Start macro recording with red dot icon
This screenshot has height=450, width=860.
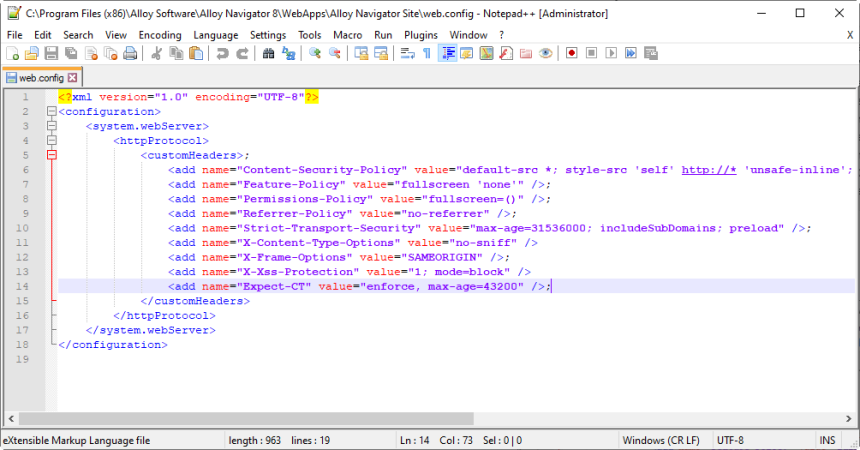pyautogui.click(x=571, y=54)
